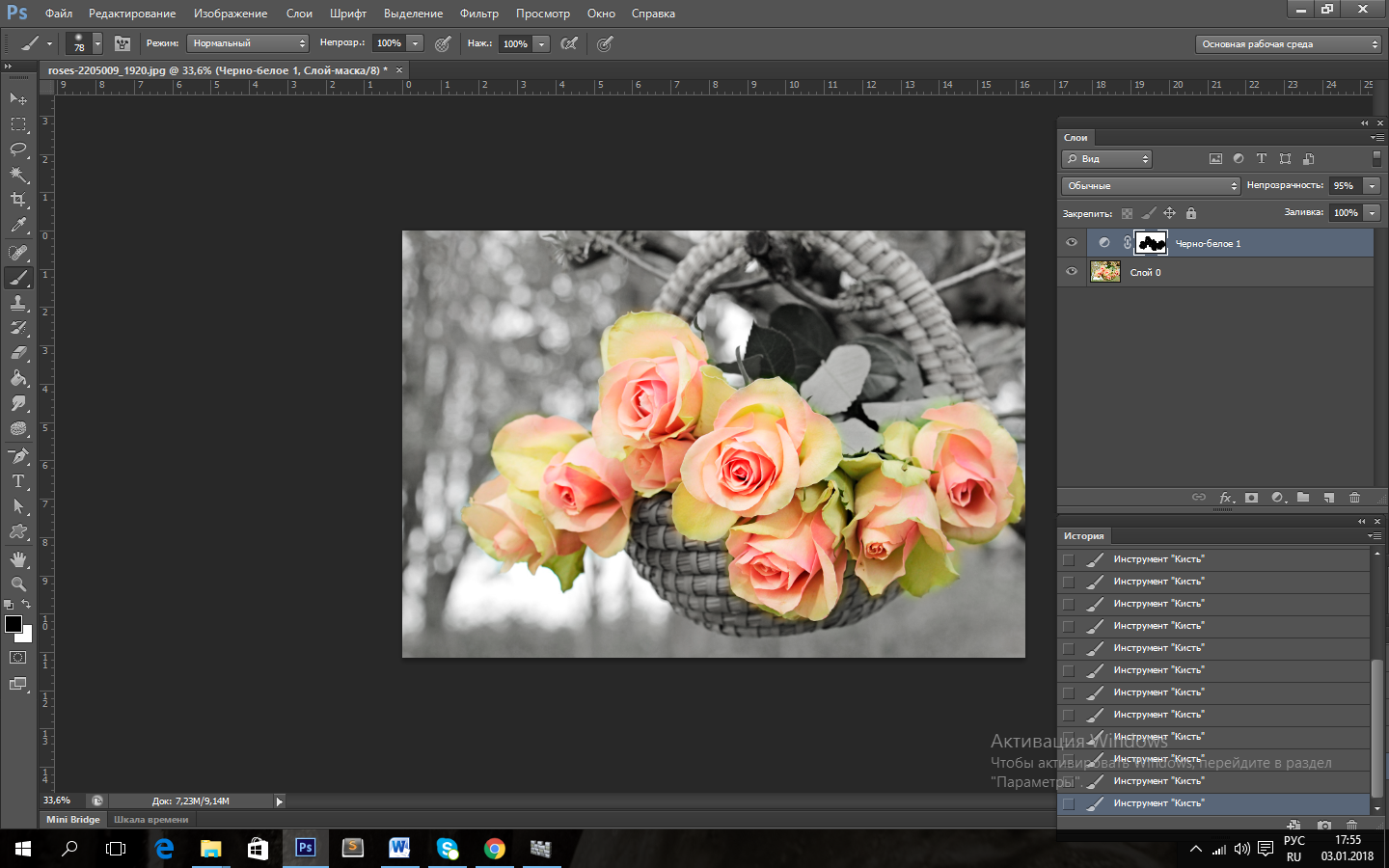Toggle visibility of Слой 0 layer
1389x868 pixels.
point(1072,272)
